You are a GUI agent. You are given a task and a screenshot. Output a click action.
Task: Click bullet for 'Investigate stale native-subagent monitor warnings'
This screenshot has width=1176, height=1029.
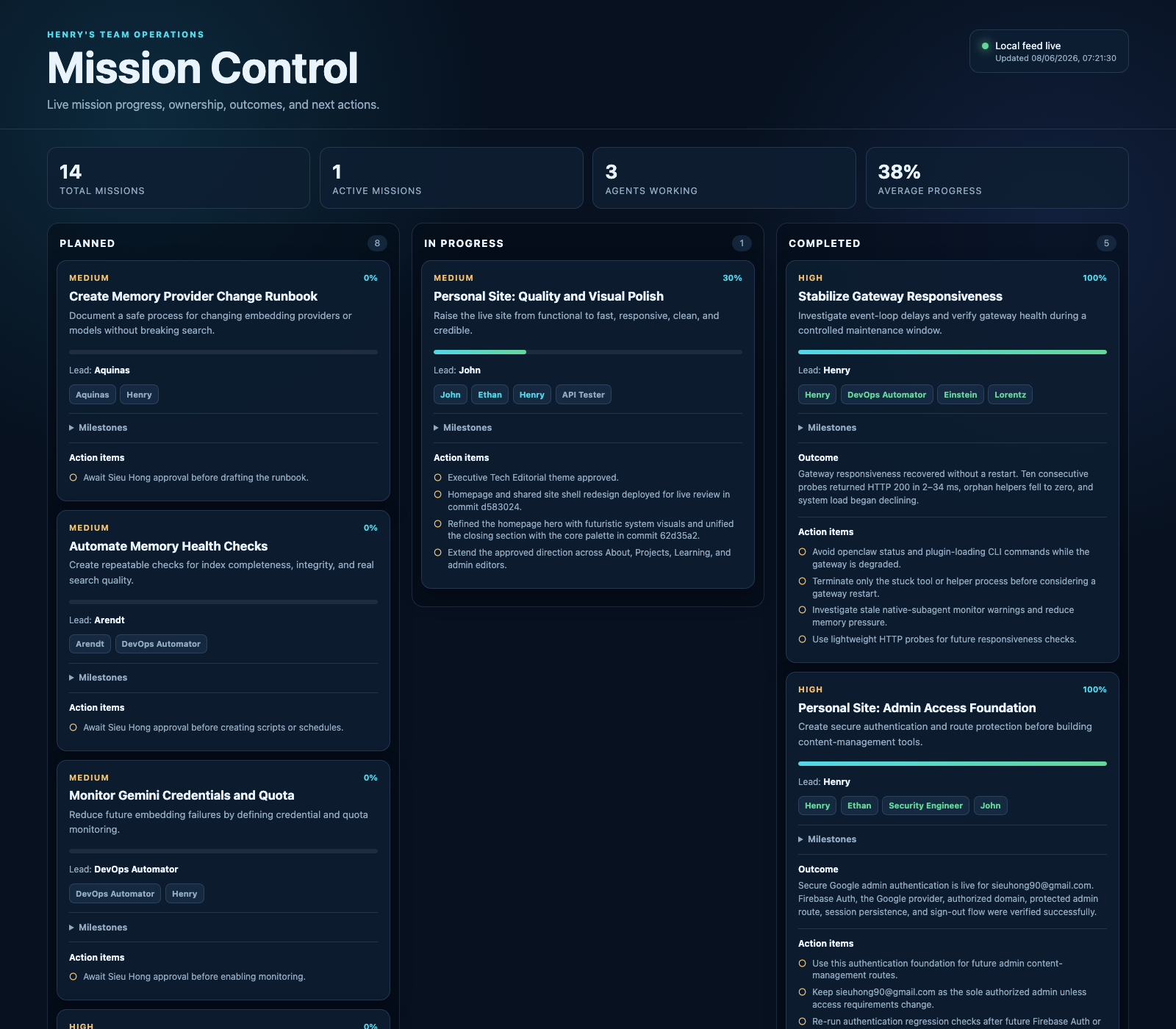(802, 610)
